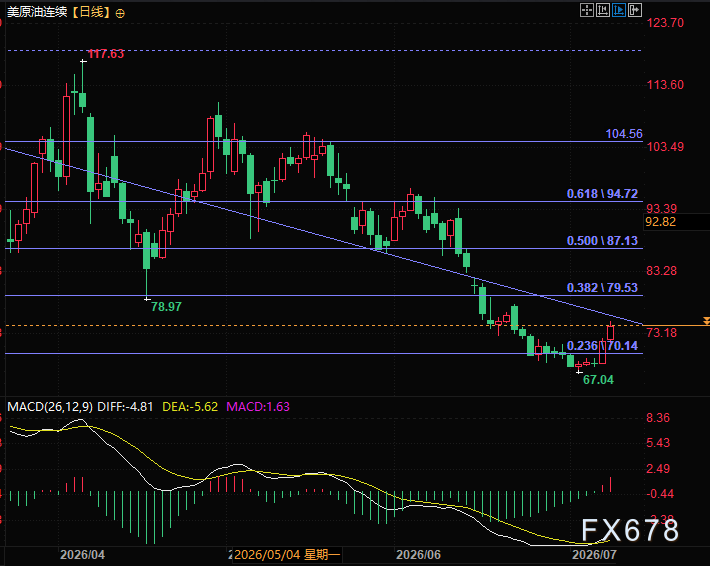The image size is (710, 566).
Task: Click the 92.82 price cursor label
Action: (661, 222)
